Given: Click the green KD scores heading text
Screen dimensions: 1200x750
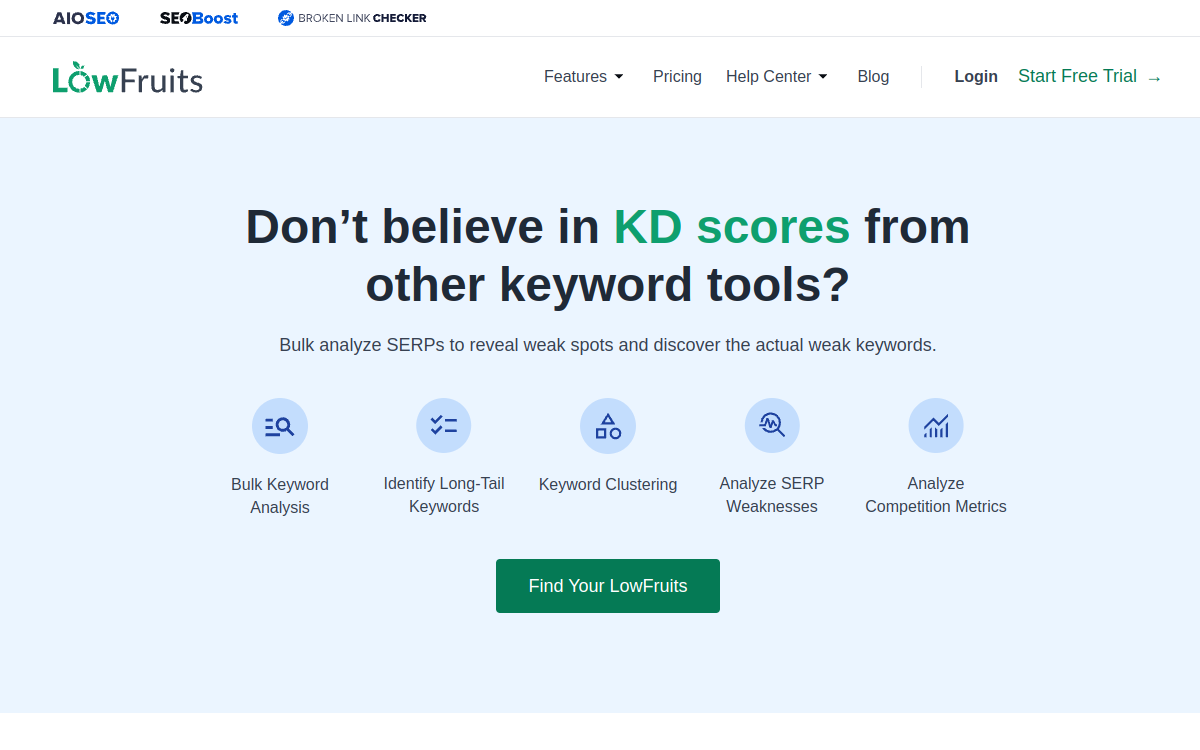Looking at the screenshot, I should tap(732, 226).
